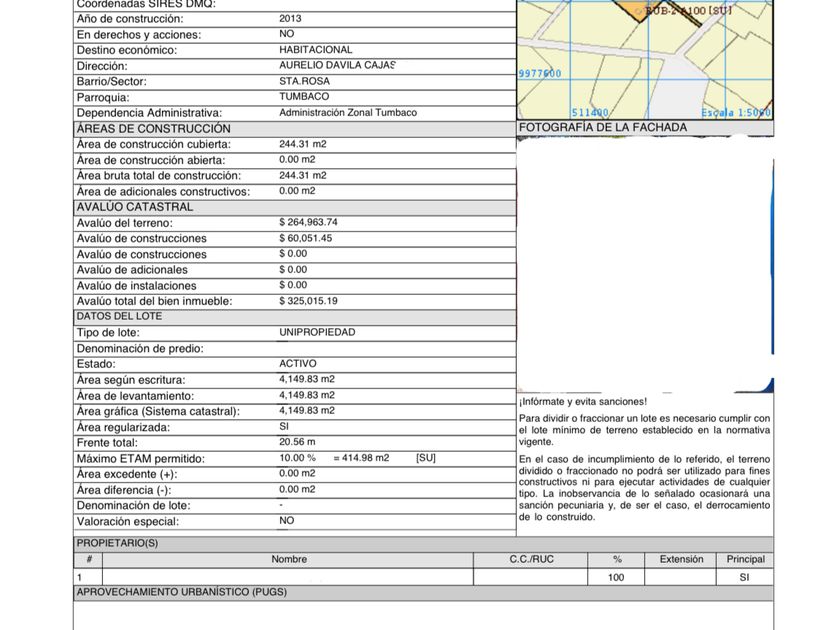This screenshot has width=840, height=630.
Task: Select the 511400 map coordinate label
Action: click(589, 112)
